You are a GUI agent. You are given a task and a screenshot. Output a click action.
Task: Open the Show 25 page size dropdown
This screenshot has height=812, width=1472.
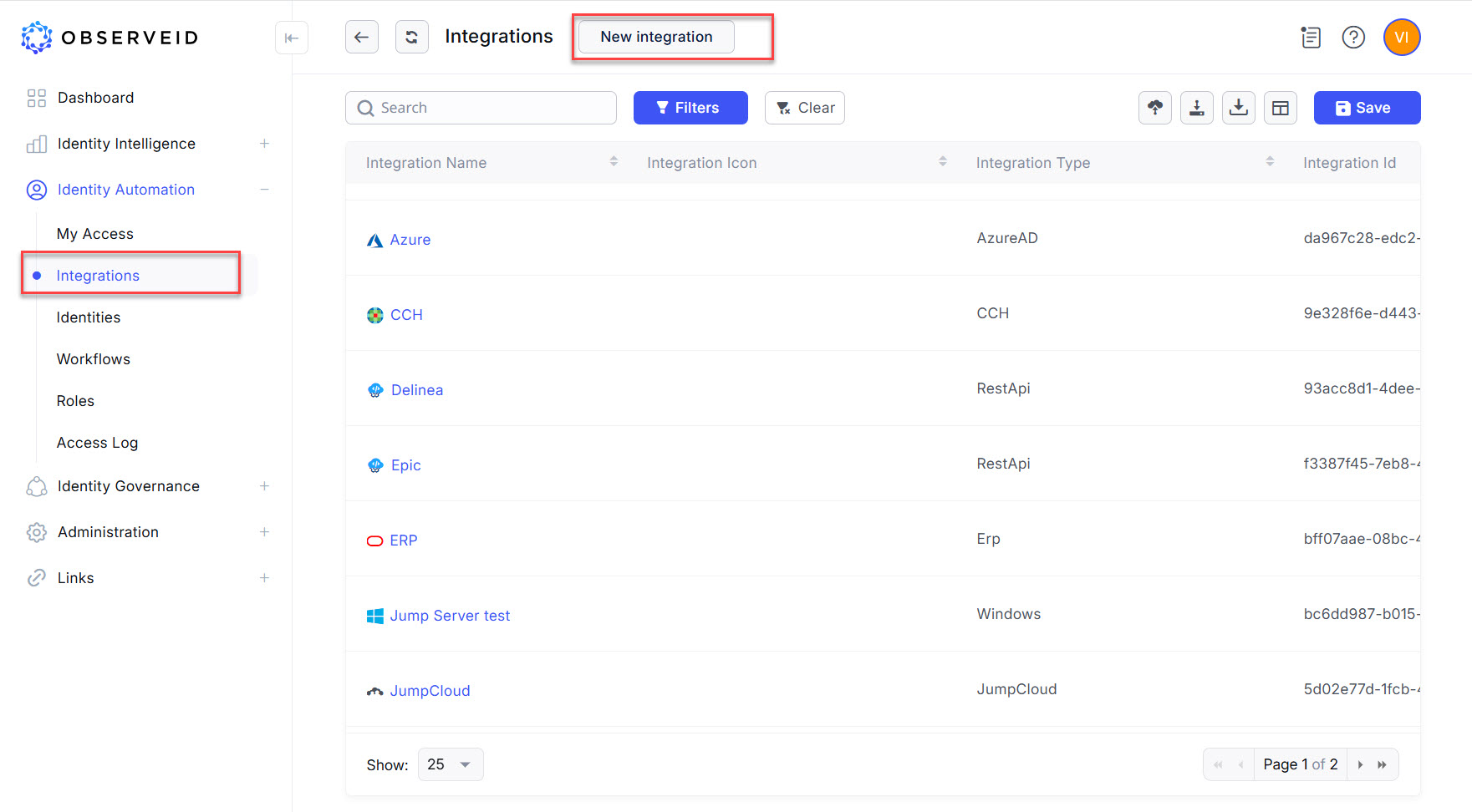(450, 764)
